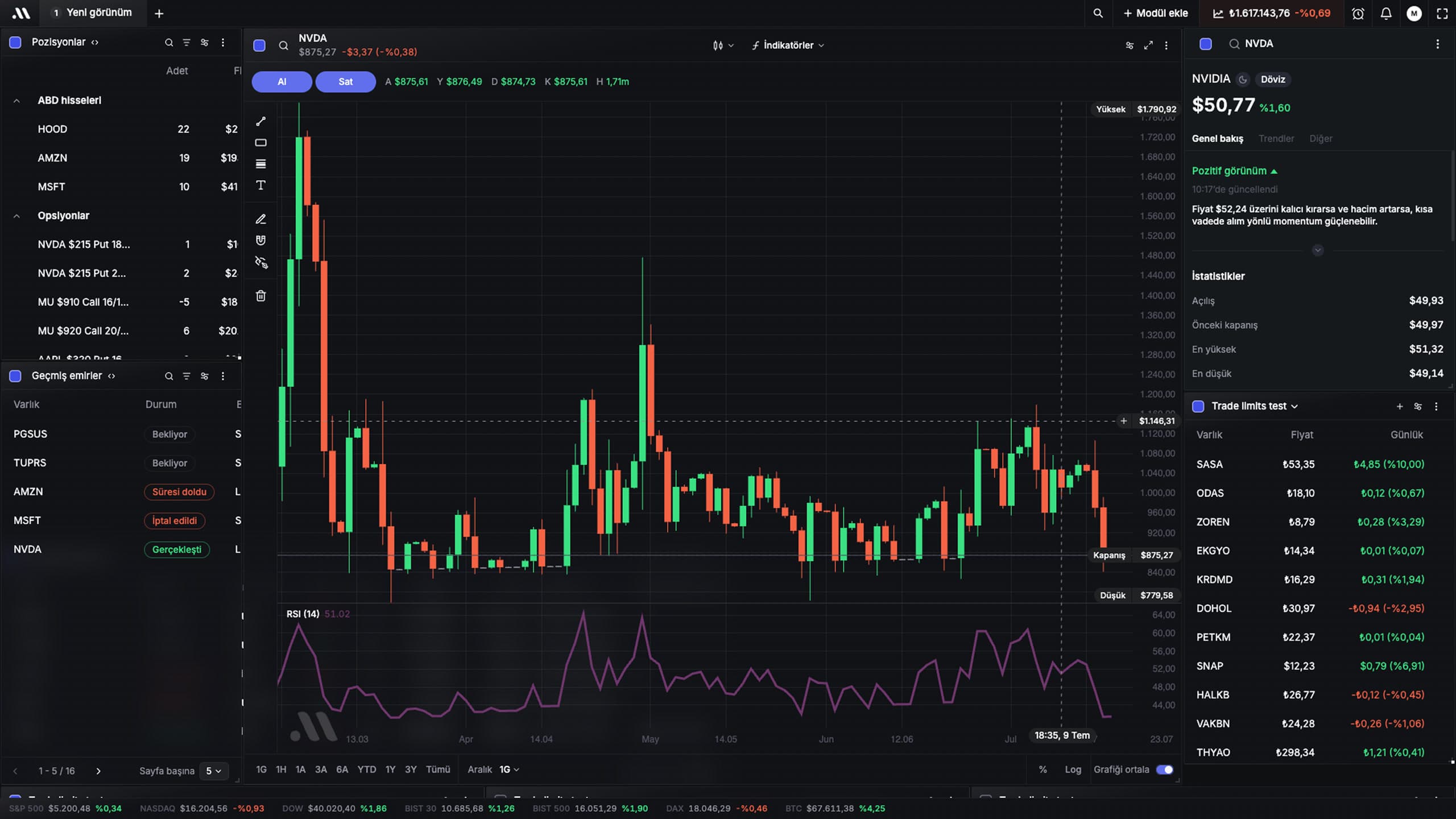Expand chart to fullscreen with arrows icon

[1148, 45]
